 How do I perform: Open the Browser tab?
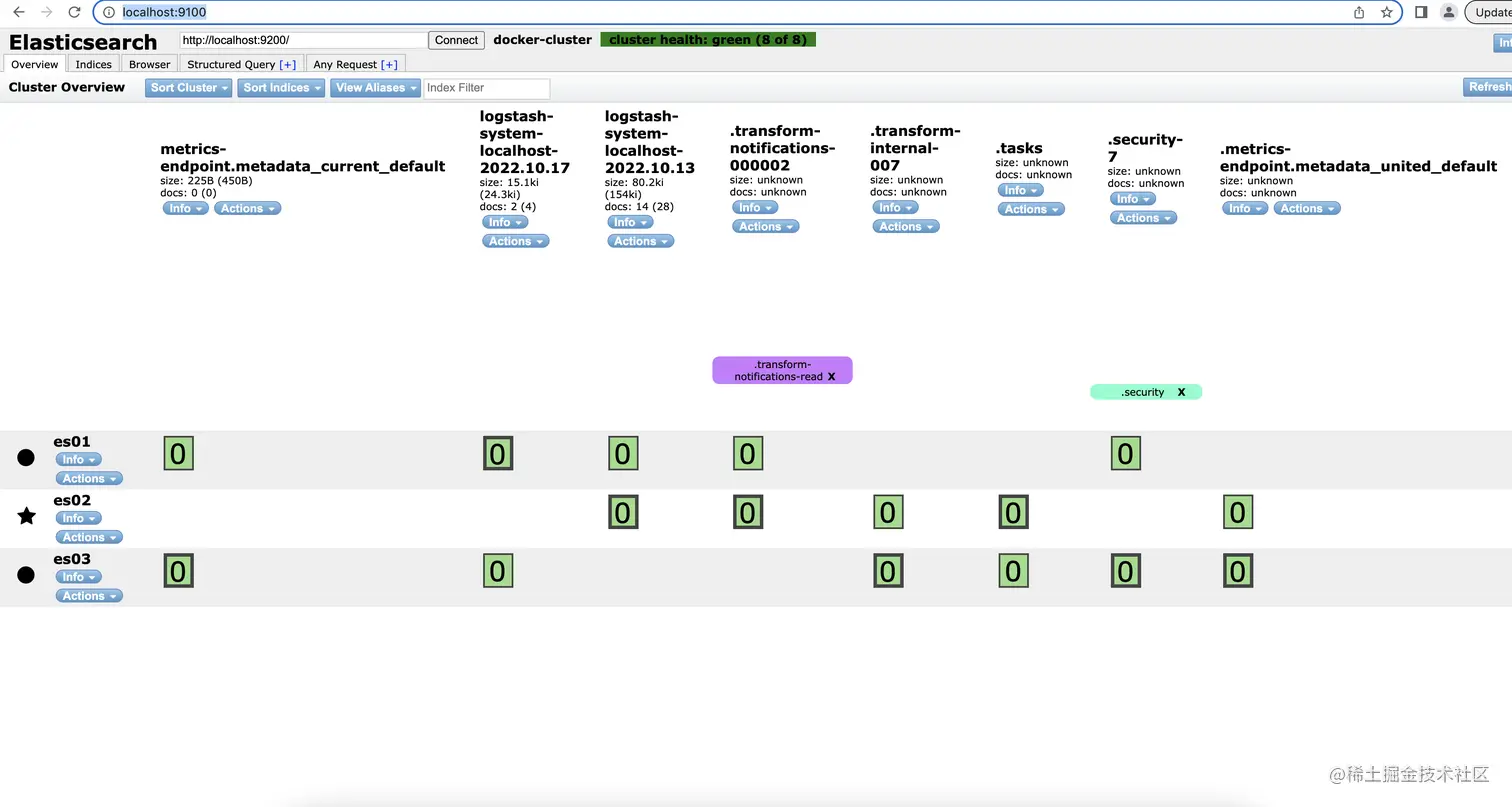149,63
